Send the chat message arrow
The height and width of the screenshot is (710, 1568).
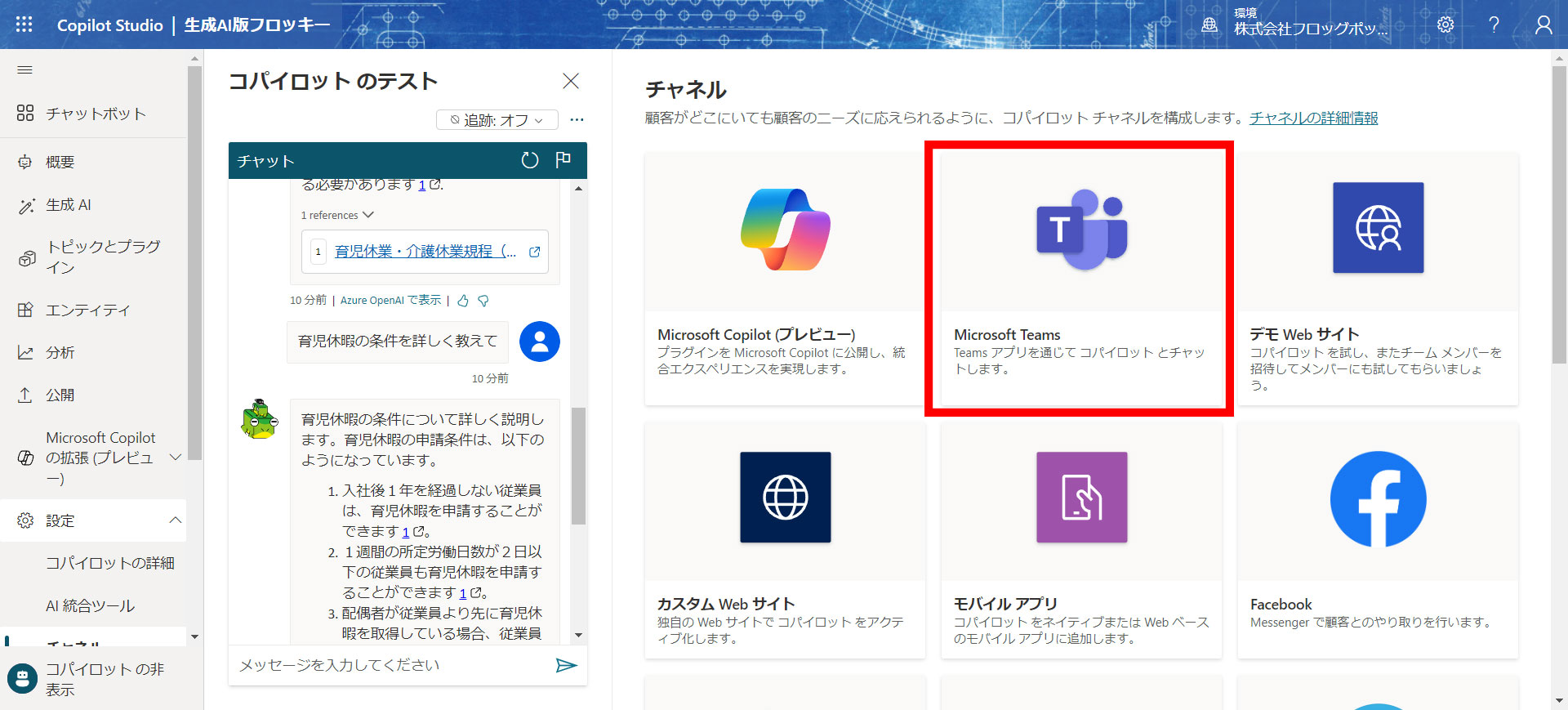click(566, 665)
